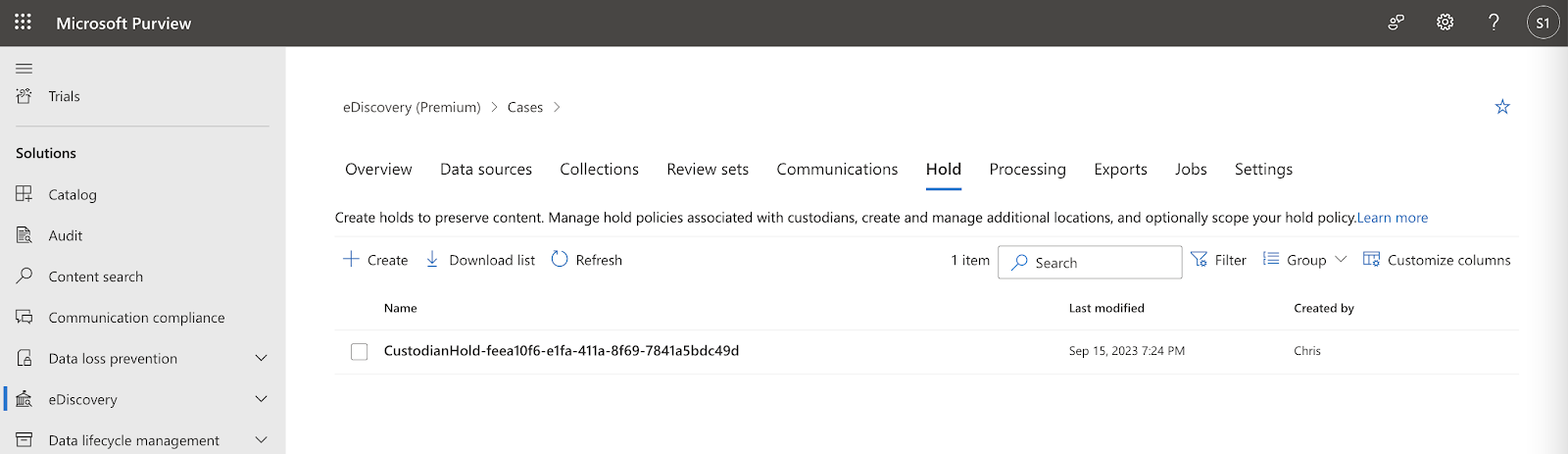This screenshot has height=454, width=1568.
Task: Click the breadcrumb chevron after Cases
Action: (x=557, y=107)
